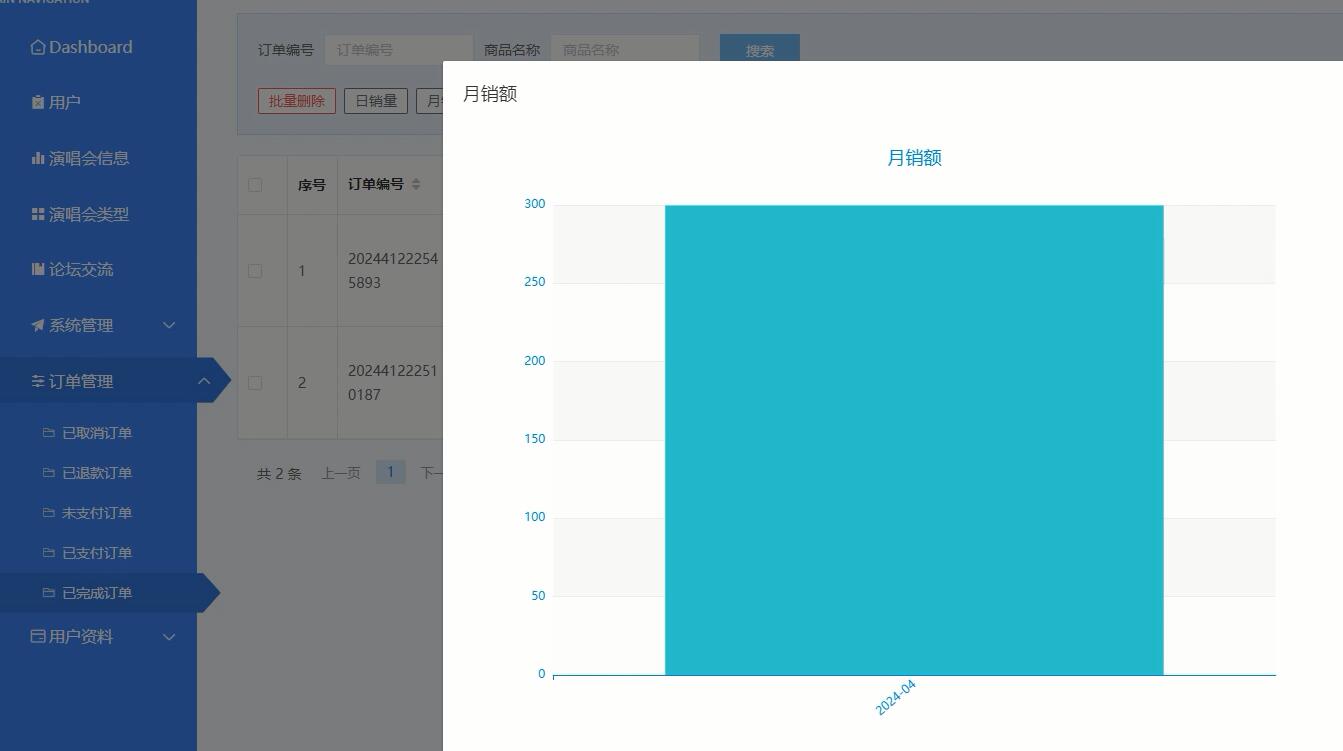Select page 1 in pagination

(x=390, y=472)
